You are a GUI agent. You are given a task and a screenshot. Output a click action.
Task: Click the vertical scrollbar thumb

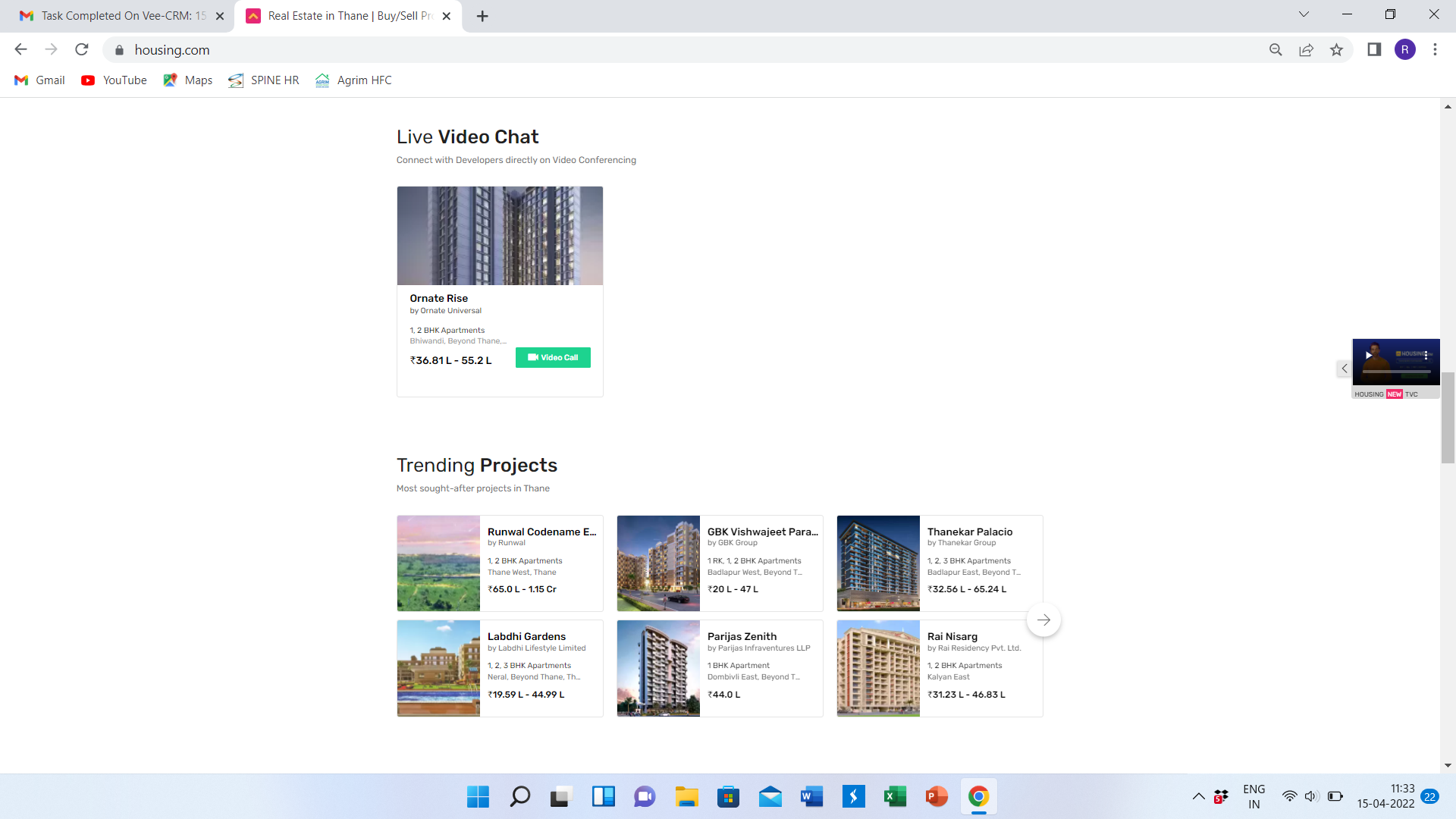coord(1448,418)
